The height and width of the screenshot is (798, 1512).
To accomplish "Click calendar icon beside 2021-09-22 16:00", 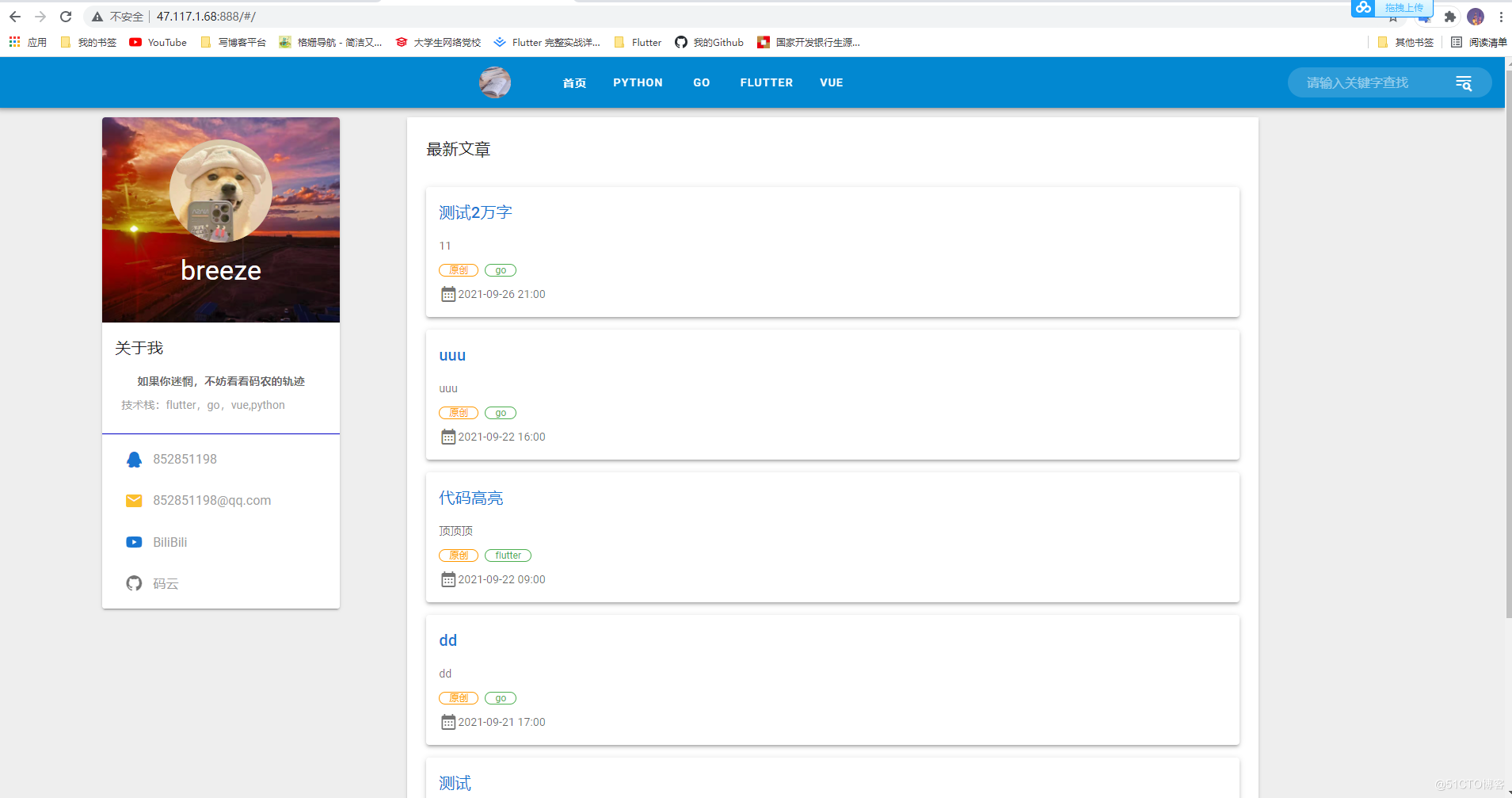I will click(448, 437).
